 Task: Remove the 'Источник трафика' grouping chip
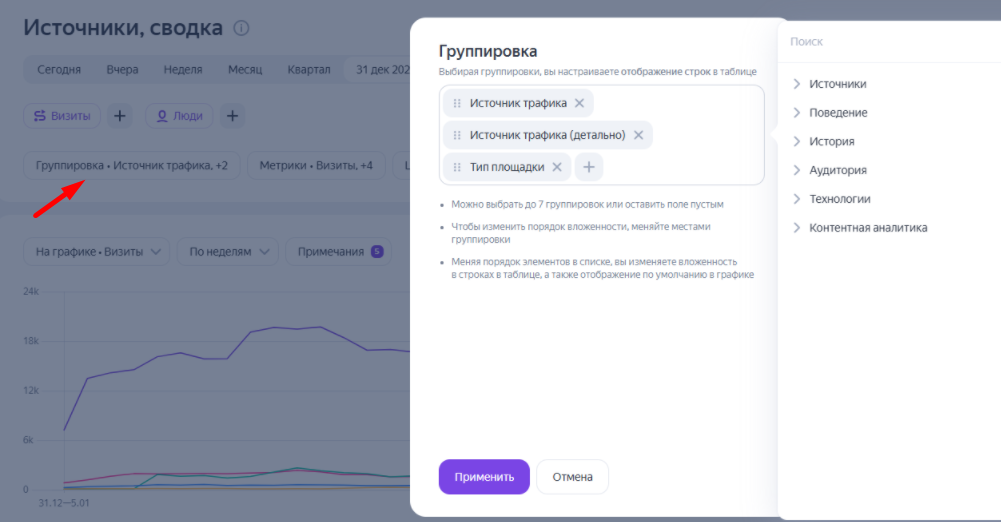point(579,103)
